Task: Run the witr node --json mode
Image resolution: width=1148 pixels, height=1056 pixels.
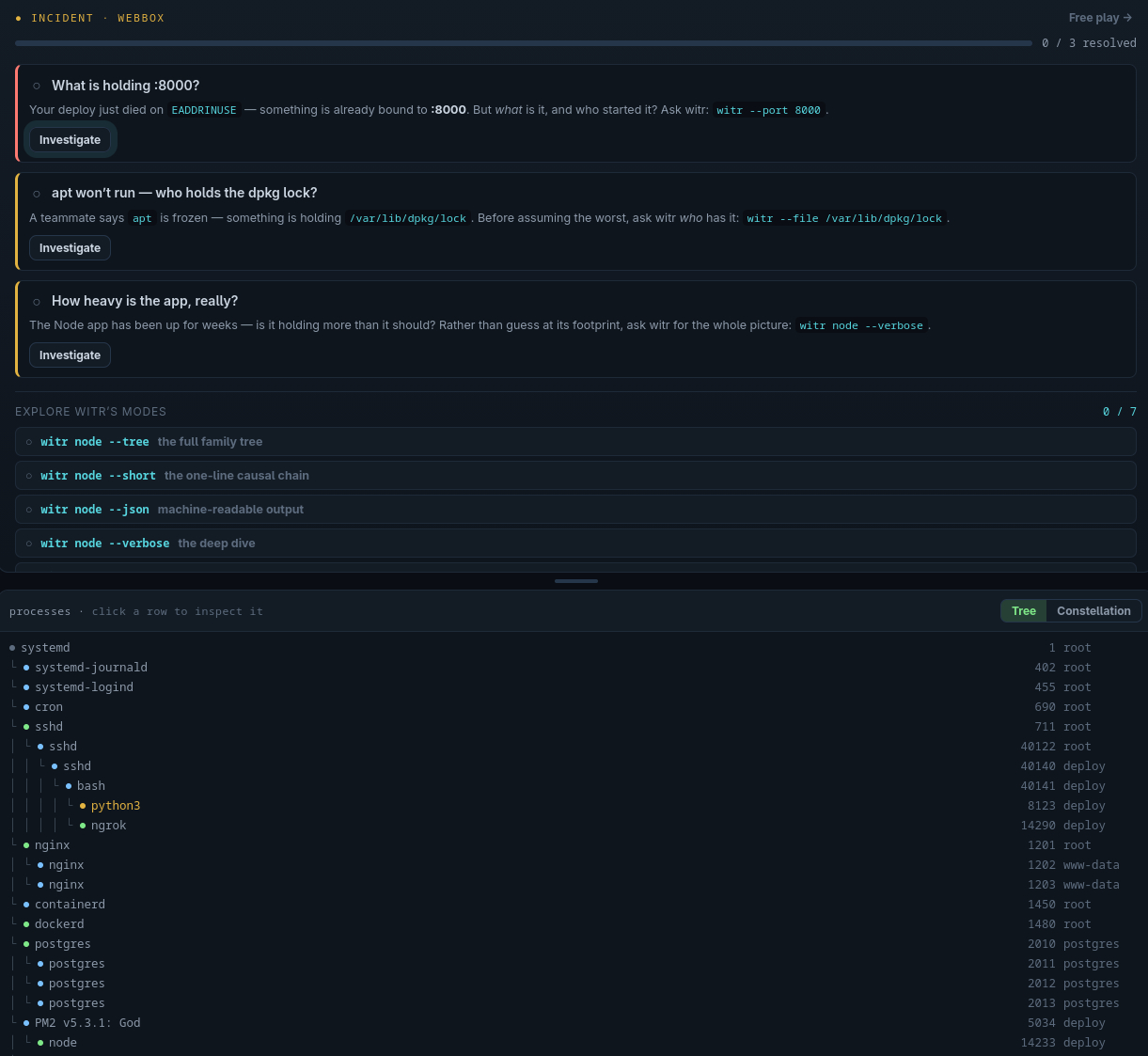Action: (575, 510)
